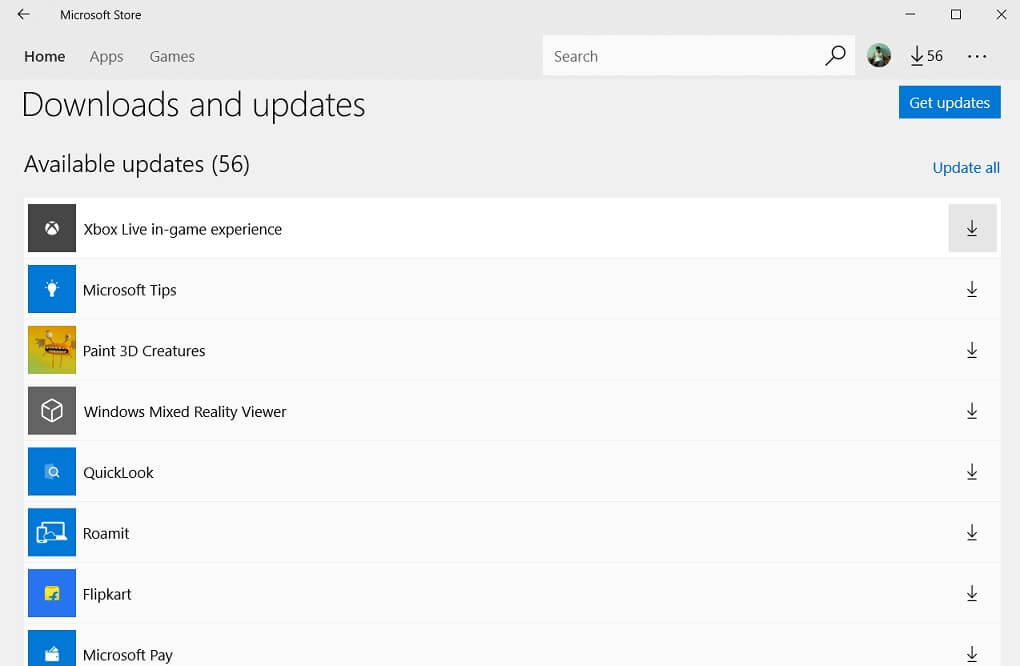The width and height of the screenshot is (1020, 666).
Task: Open the user profile avatar
Action: tap(879, 55)
